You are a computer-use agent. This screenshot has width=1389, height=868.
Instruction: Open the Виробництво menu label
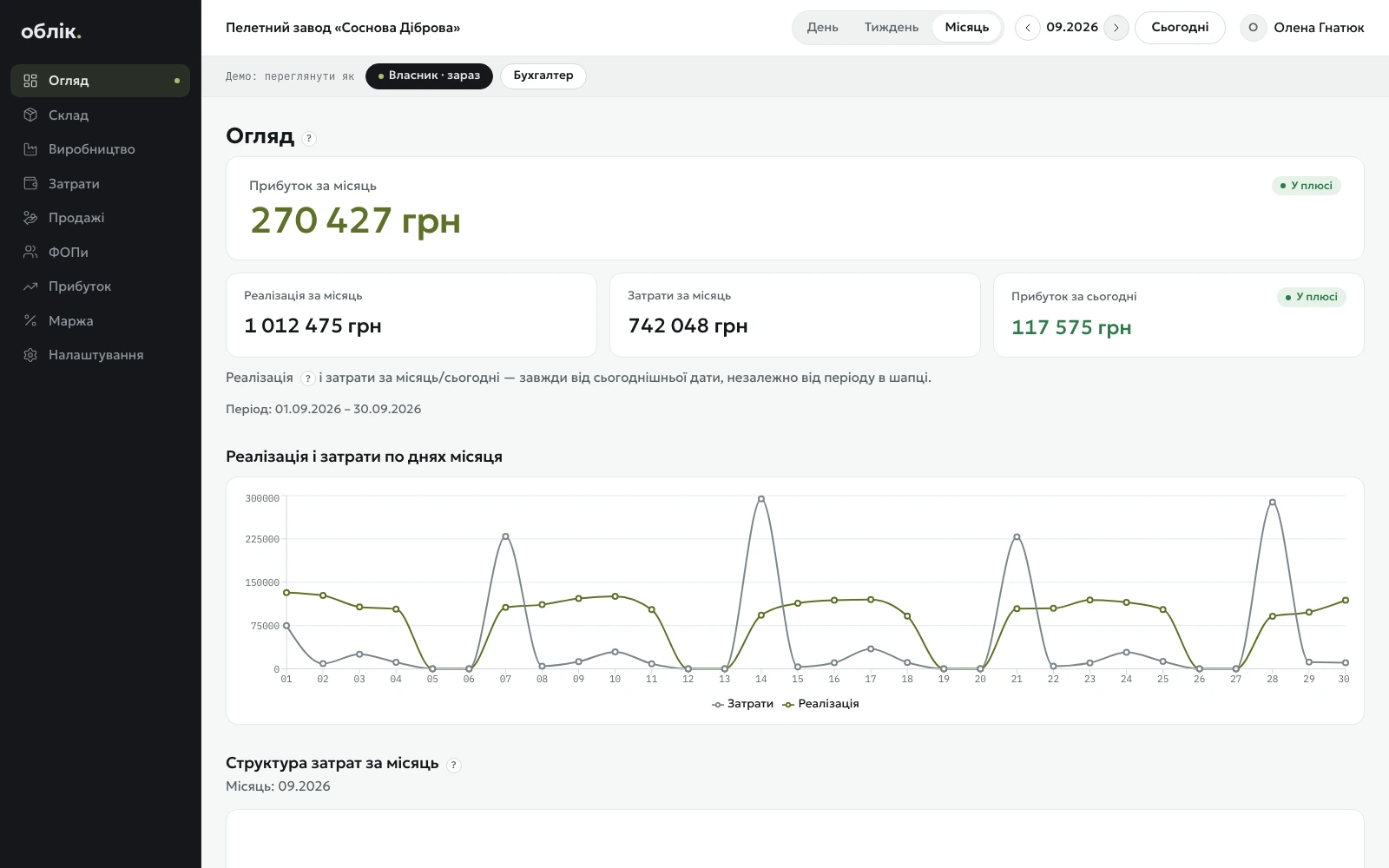click(92, 149)
